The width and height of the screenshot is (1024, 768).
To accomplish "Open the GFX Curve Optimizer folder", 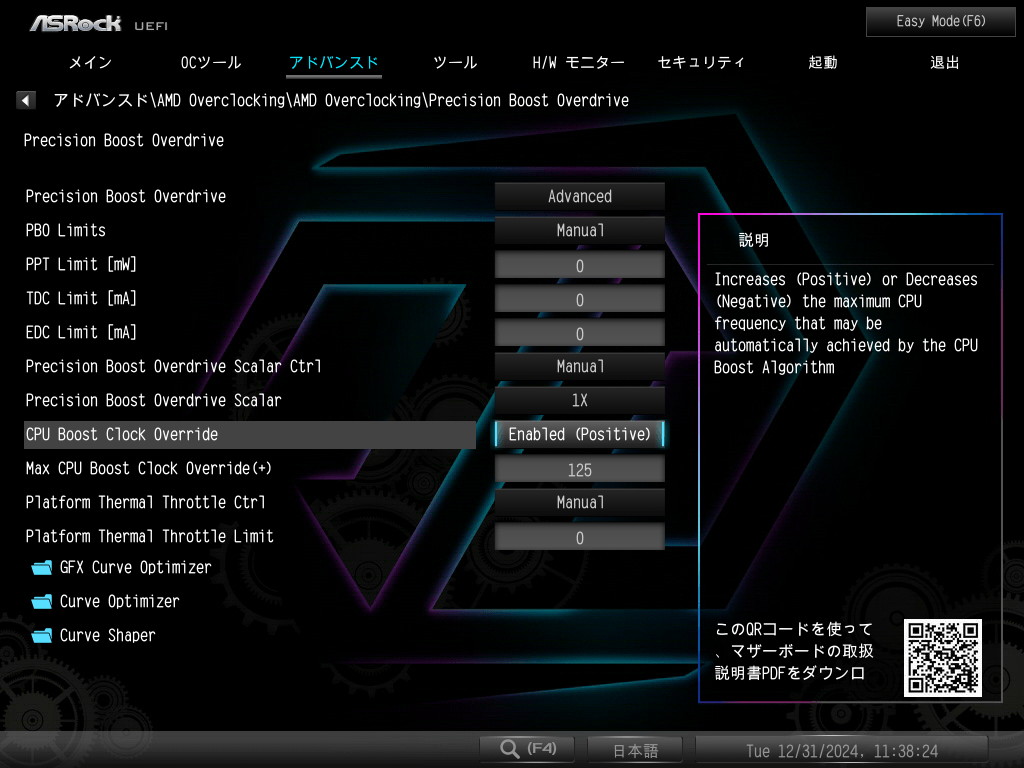I will 122,568.
